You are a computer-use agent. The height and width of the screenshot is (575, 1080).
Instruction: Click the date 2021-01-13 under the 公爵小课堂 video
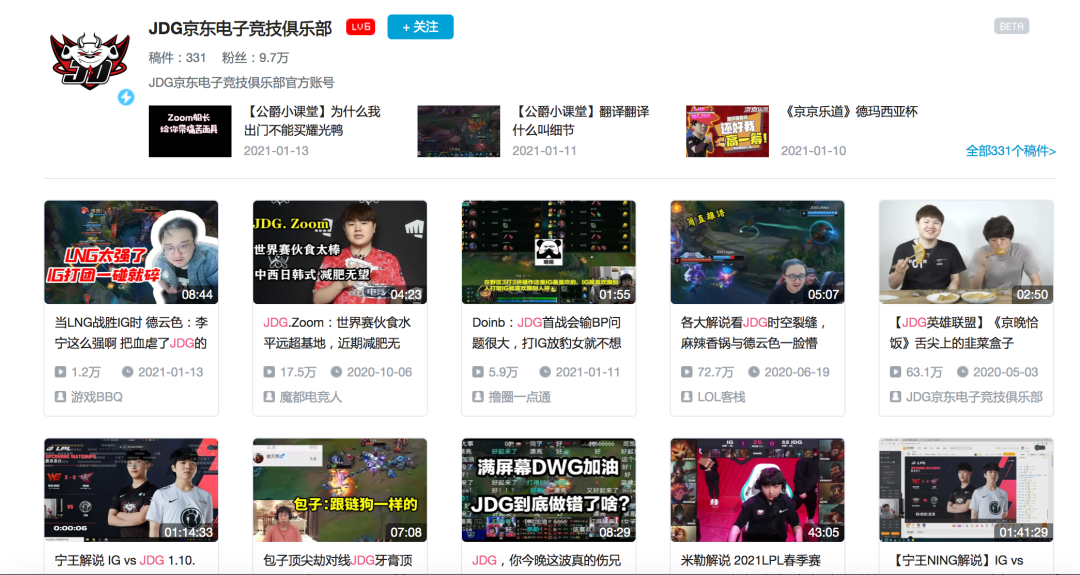[276, 151]
